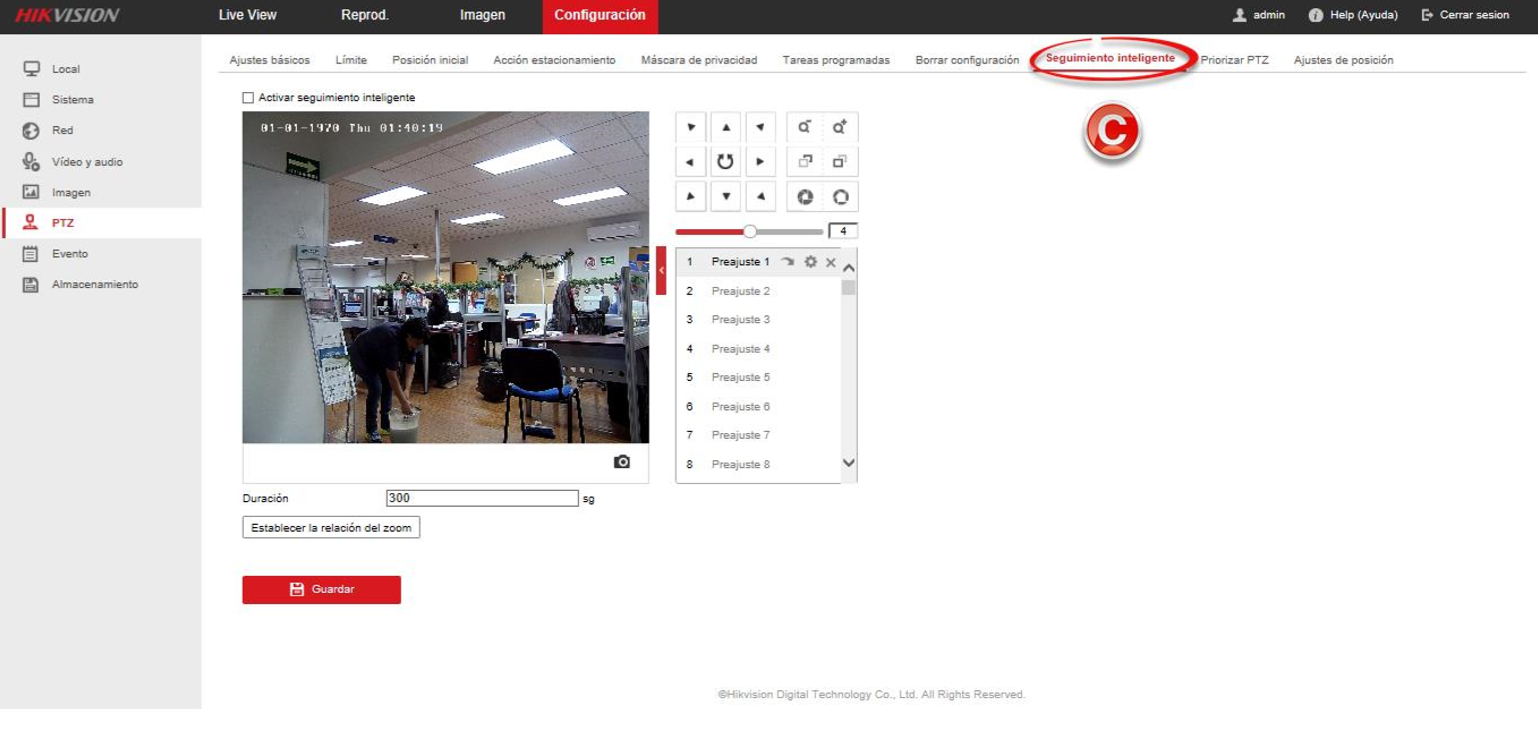
Task: Adjust the PTZ speed slider handle
Action: click(x=750, y=231)
